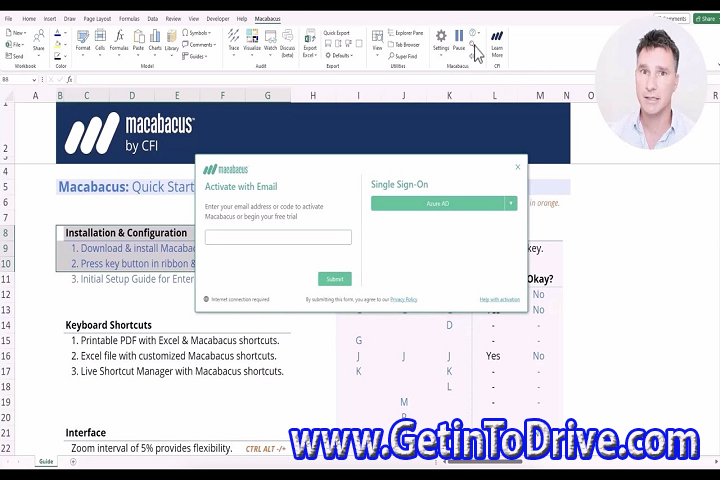
Task: Click the last Quick Export icon
Action: pos(359,44)
